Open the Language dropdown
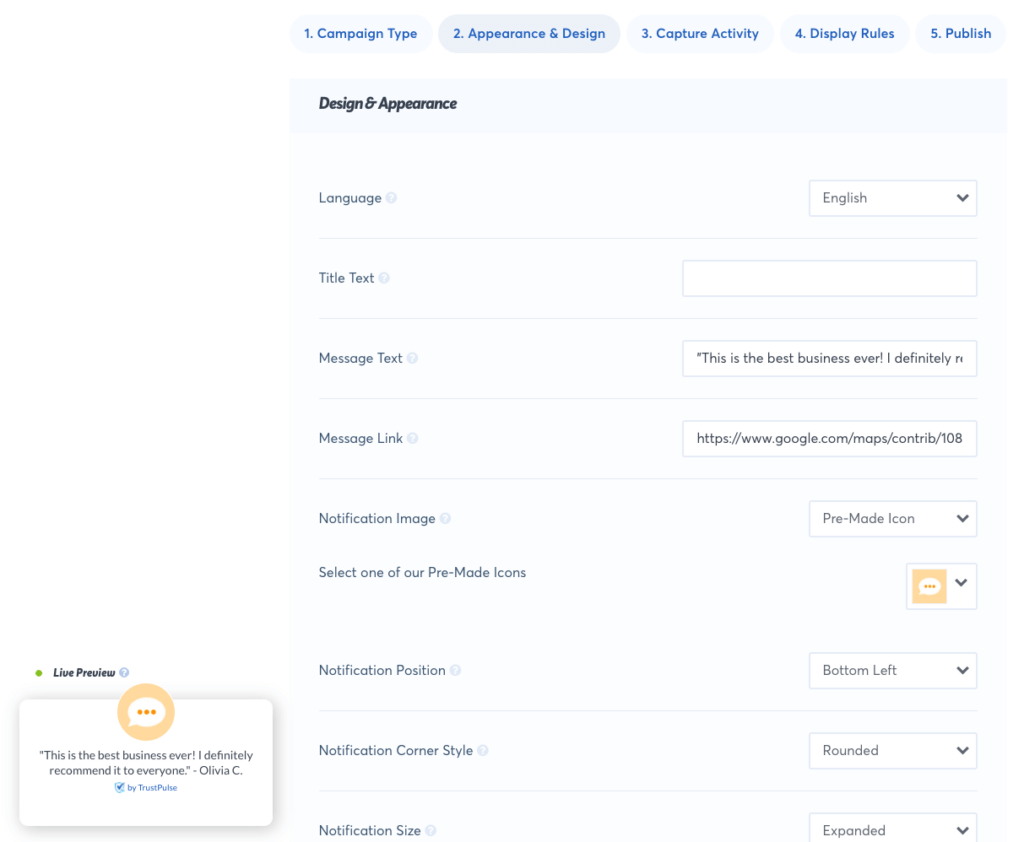 892,198
